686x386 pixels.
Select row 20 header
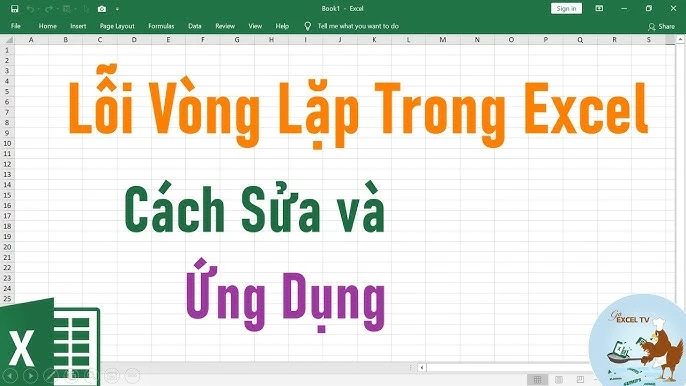tap(7, 247)
